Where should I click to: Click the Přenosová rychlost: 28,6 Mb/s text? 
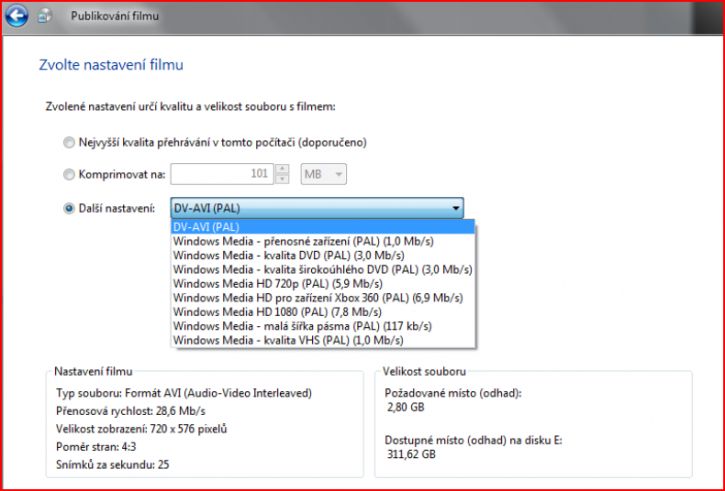click(131, 411)
